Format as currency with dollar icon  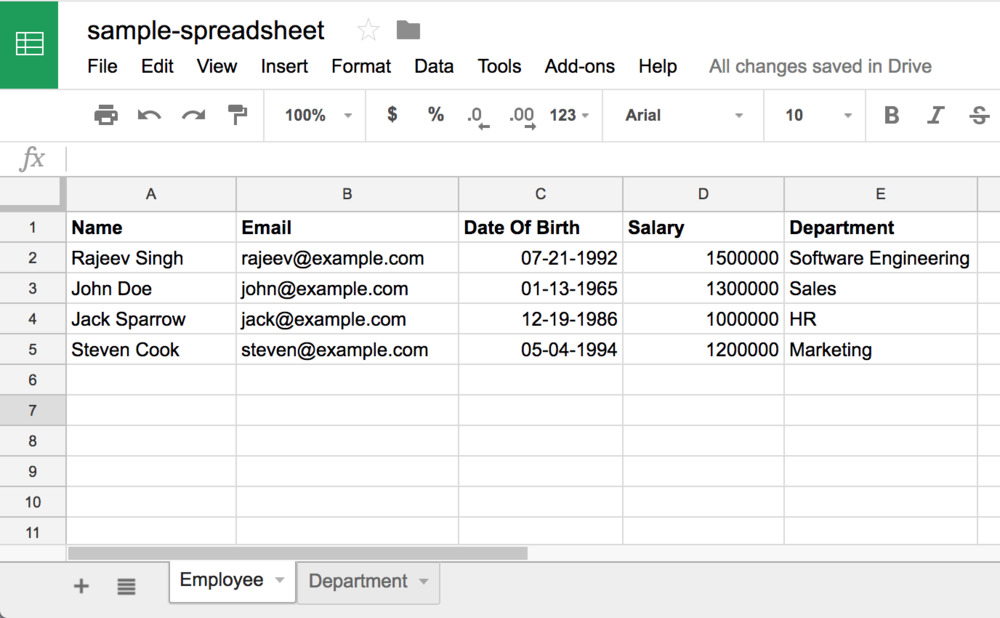coord(392,115)
